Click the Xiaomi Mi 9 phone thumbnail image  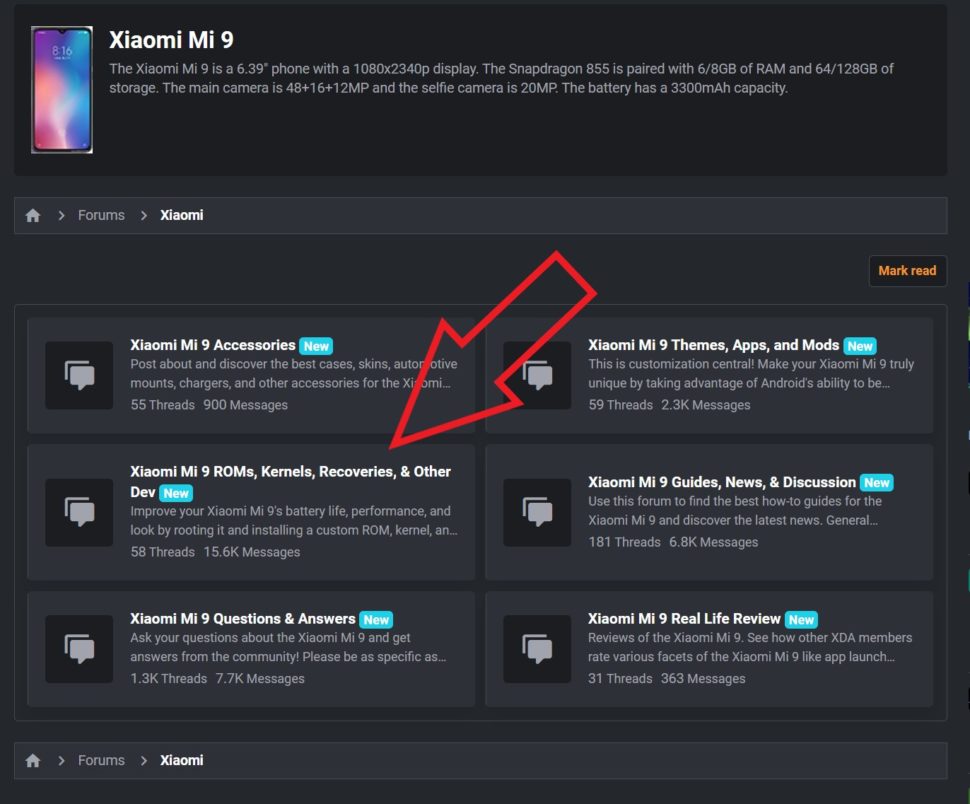pyautogui.click(x=62, y=90)
